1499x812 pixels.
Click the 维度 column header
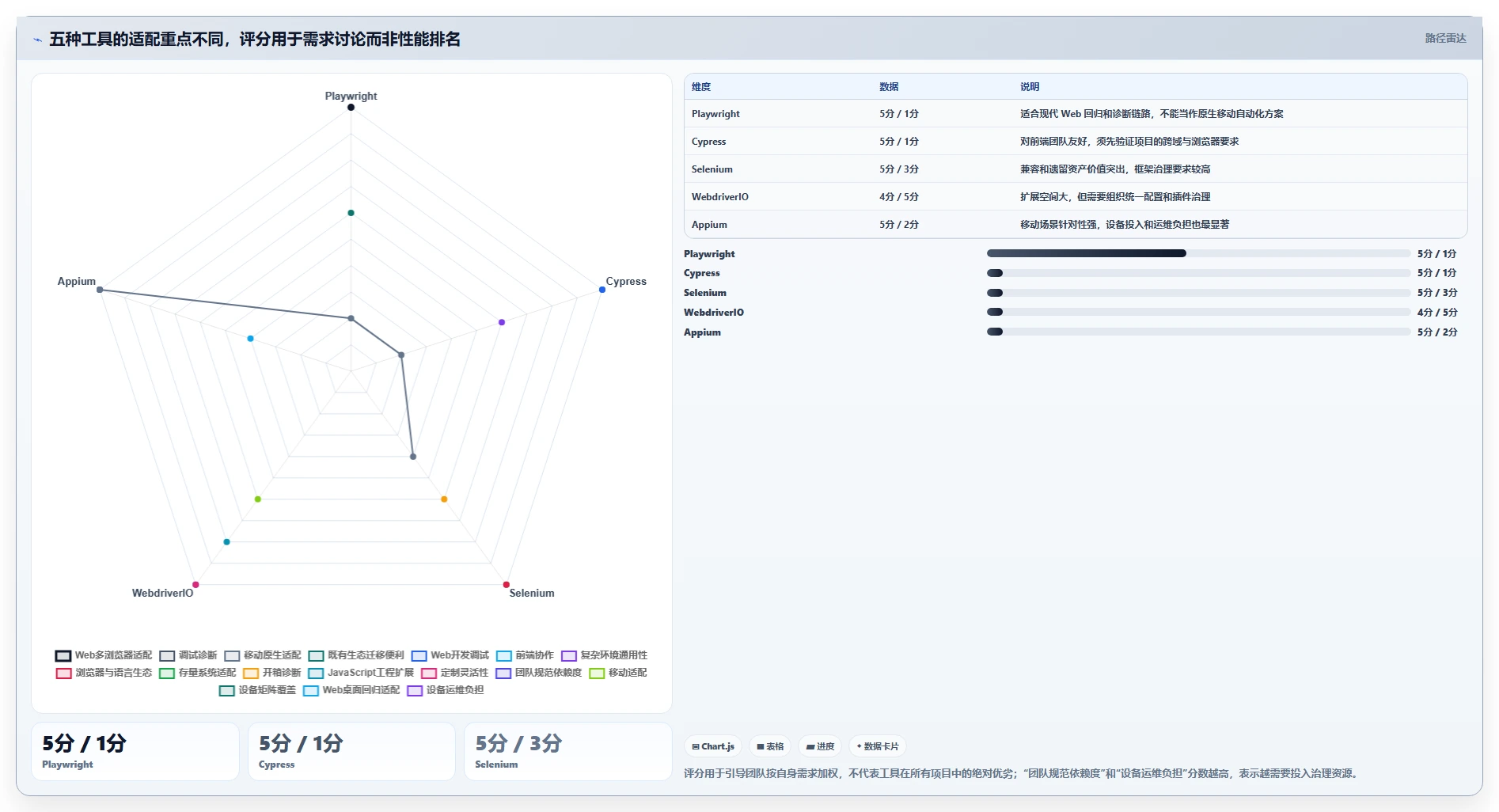(x=701, y=87)
